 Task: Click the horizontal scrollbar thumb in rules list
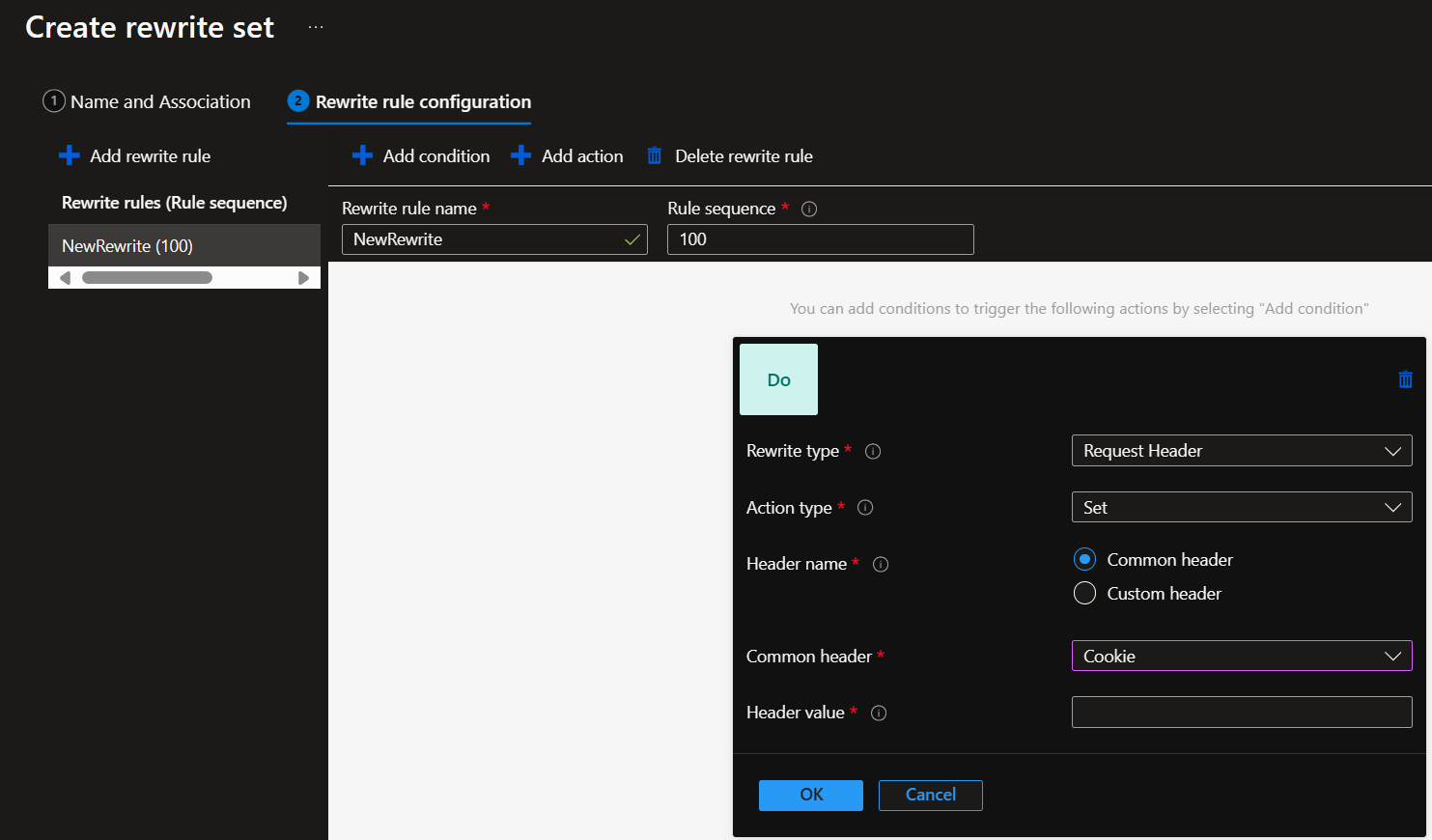point(147,278)
